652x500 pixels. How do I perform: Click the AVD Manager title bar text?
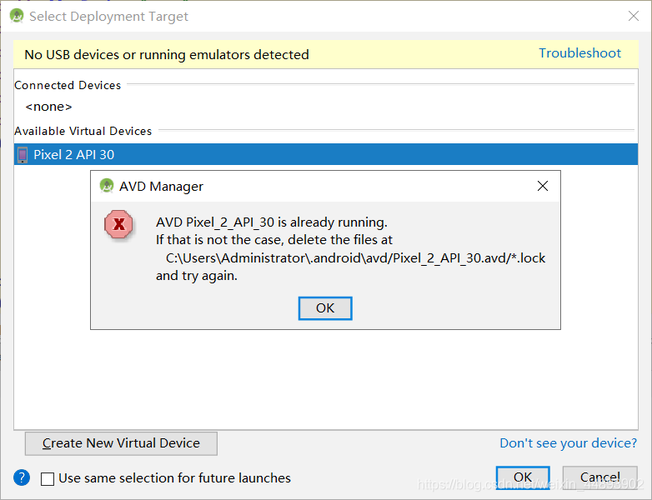pyautogui.click(x=161, y=186)
